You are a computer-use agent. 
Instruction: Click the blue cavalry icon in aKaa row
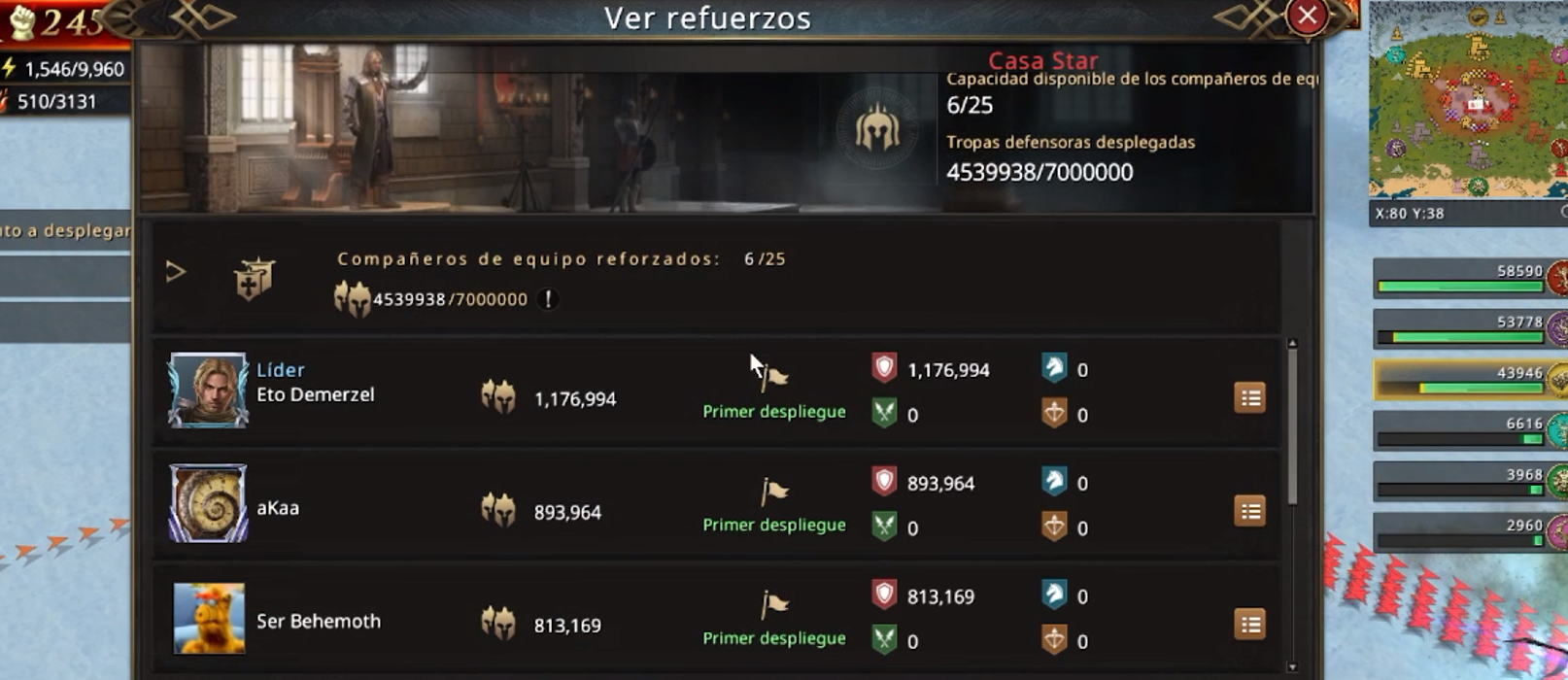click(x=1054, y=482)
